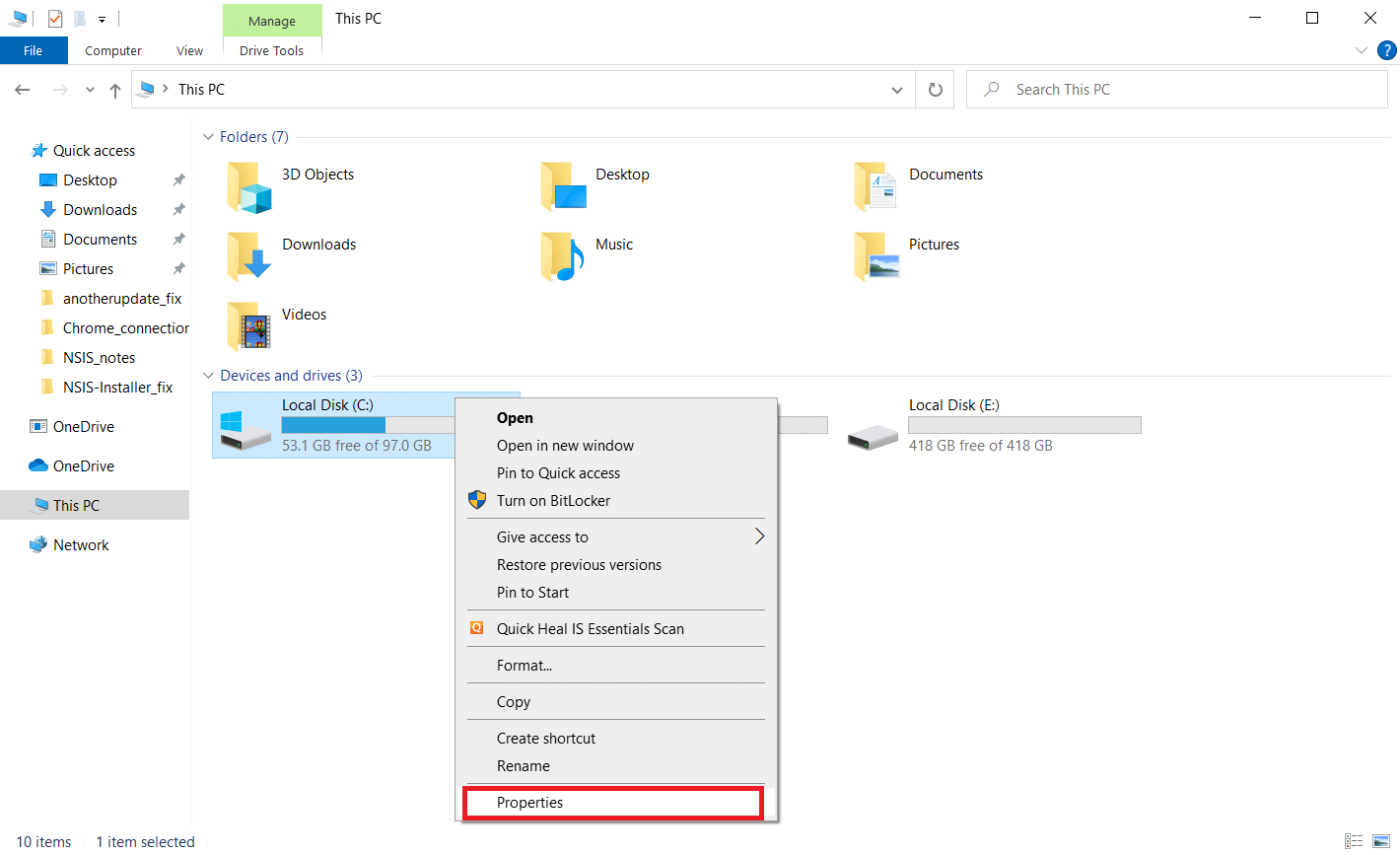Open the Downloads folder icon in Folders
Viewport: 1400px width, 855px height.
pyautogui.click(x=249, y=257)
